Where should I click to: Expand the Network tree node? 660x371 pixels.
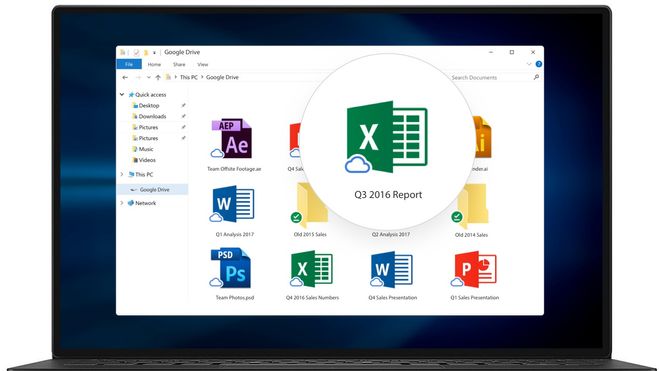[x=122, y=203]
